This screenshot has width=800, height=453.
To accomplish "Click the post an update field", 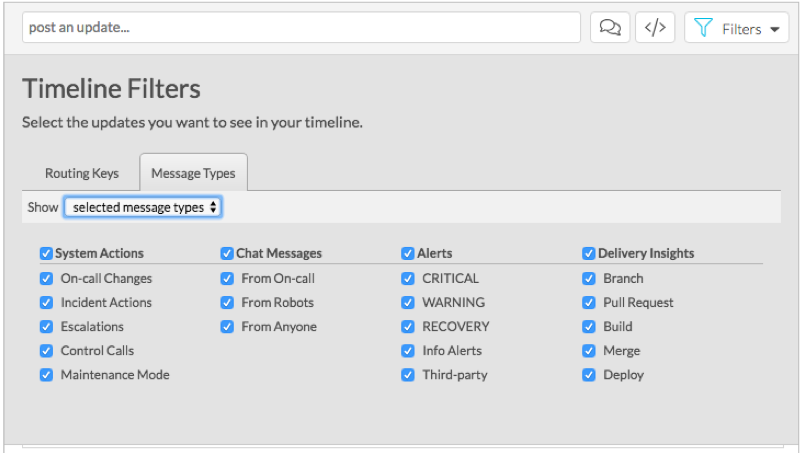I will (300, 28).
